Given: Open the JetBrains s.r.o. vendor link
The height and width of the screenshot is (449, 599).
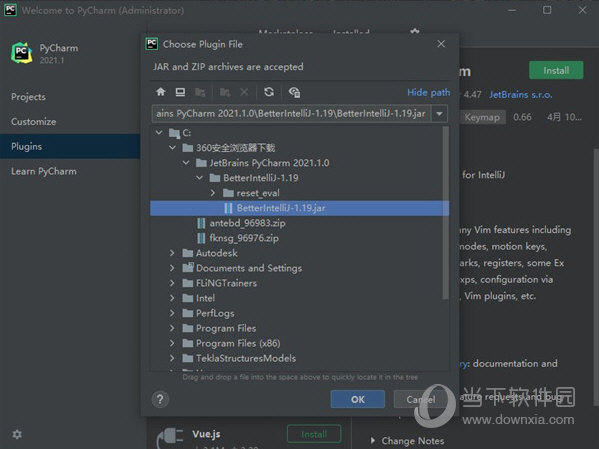Looking at the screenshot, I should coord(521,95).
